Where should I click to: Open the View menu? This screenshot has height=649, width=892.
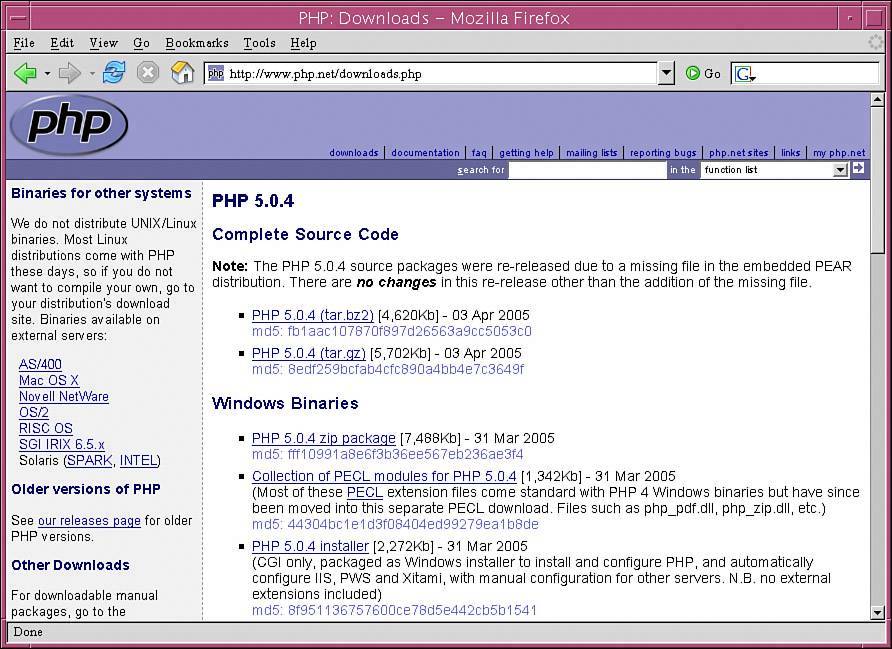(104, 43)
